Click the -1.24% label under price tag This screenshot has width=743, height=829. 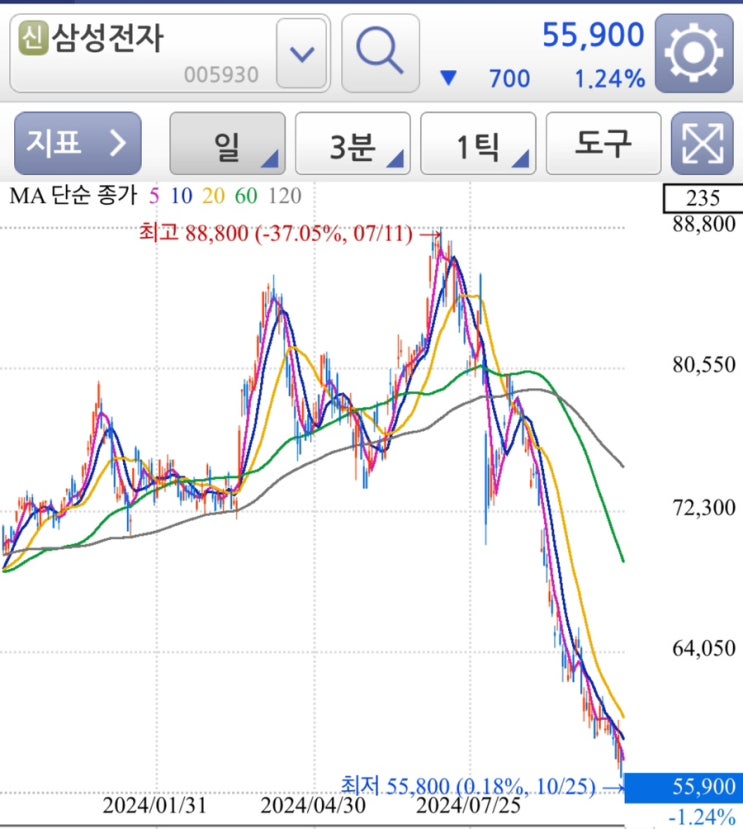(702, 817)
